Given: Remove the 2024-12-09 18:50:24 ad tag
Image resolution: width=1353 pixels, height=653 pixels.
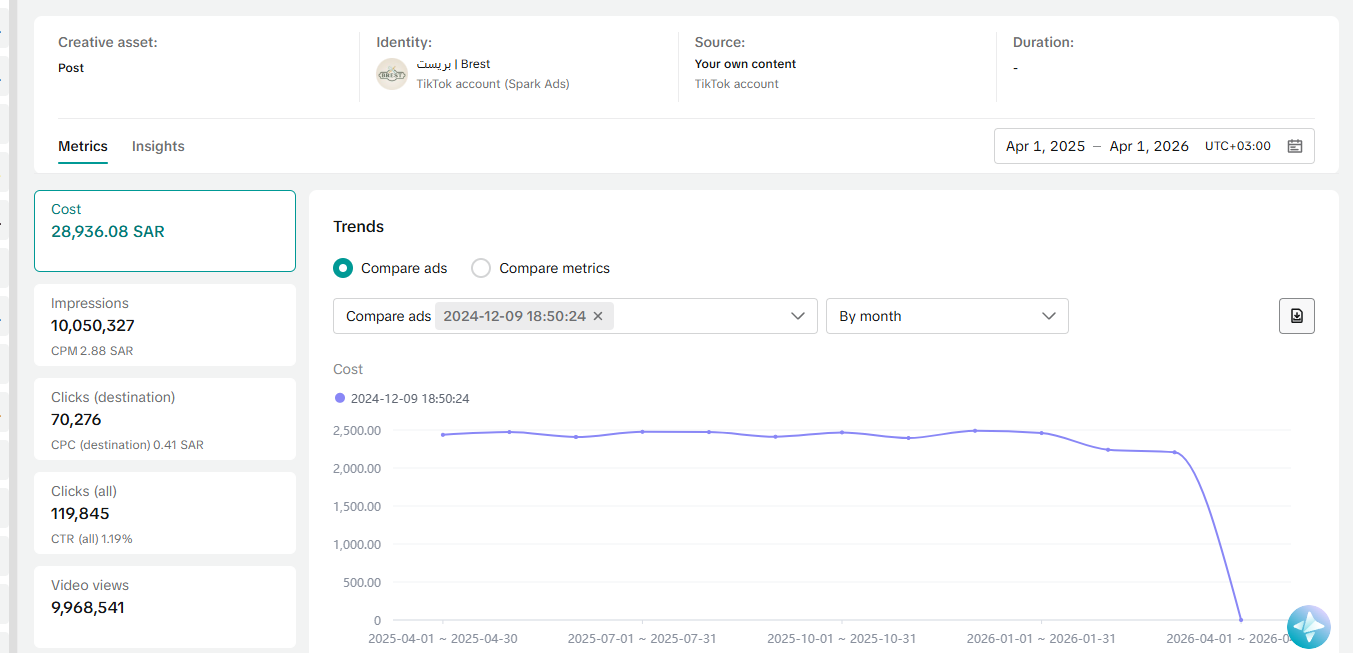Looking at the screenshot, I should pos(598,316).
